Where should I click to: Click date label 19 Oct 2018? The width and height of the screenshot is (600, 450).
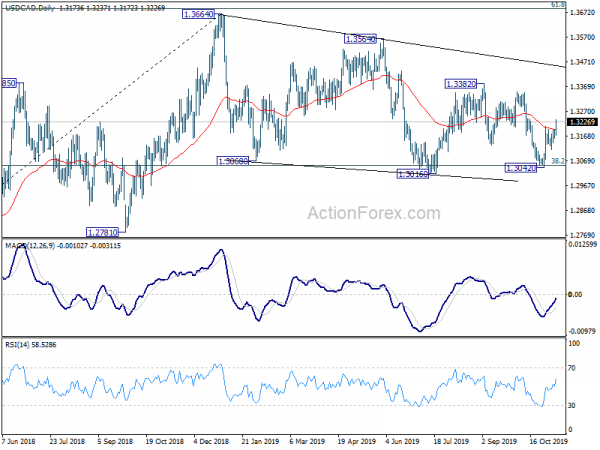(x=165, y=442)
